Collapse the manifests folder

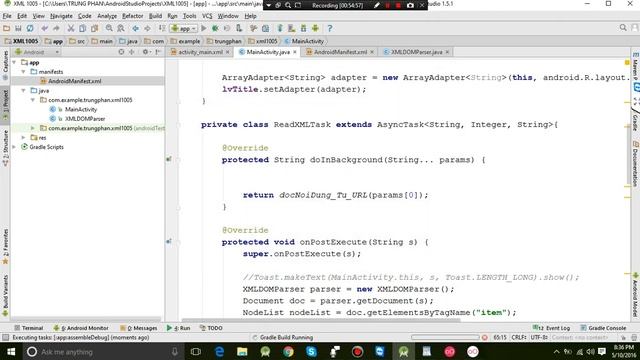pyautogui.click(x=24, y=72)
